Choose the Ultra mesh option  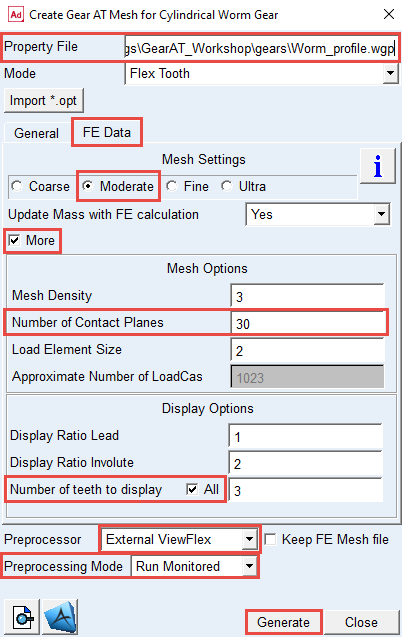coord(227,186)
